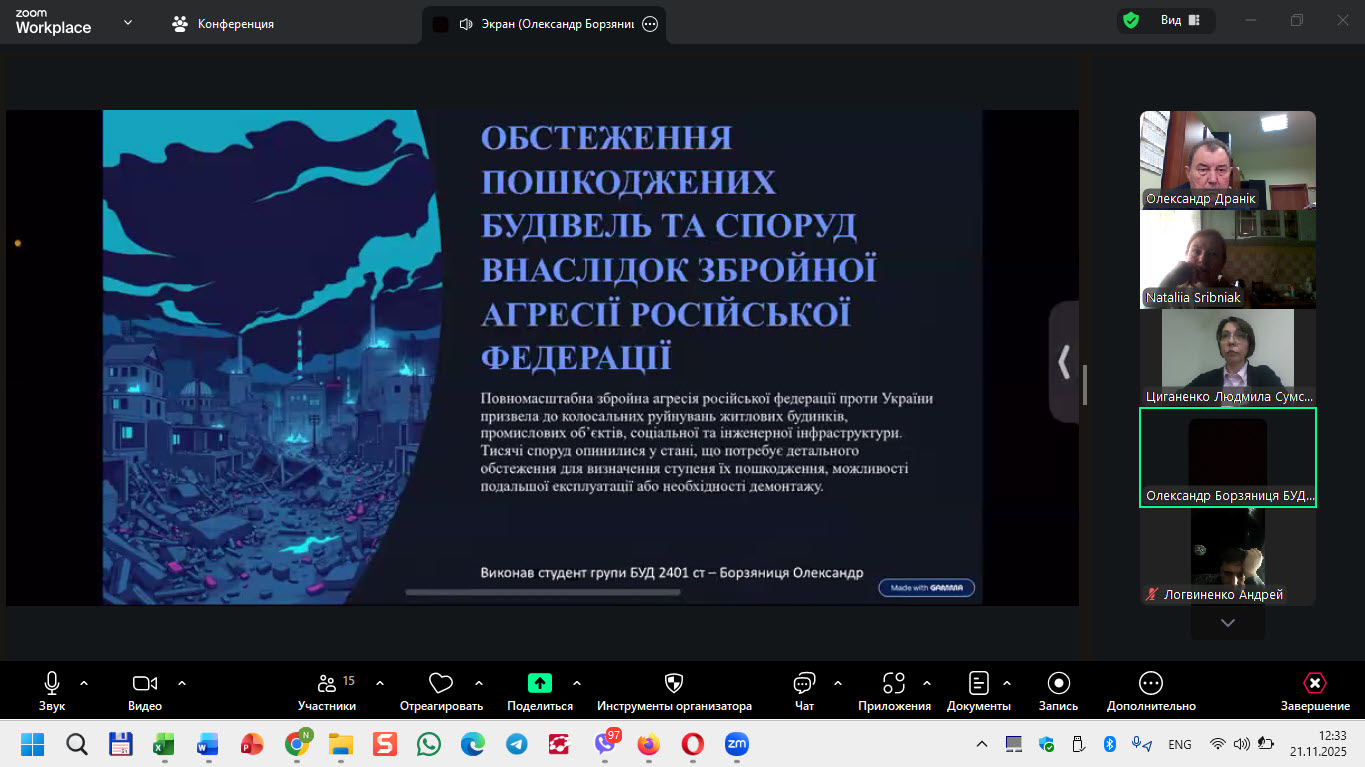
Task: Open Дополнительно more options icon
Action: coord(1151,684)
